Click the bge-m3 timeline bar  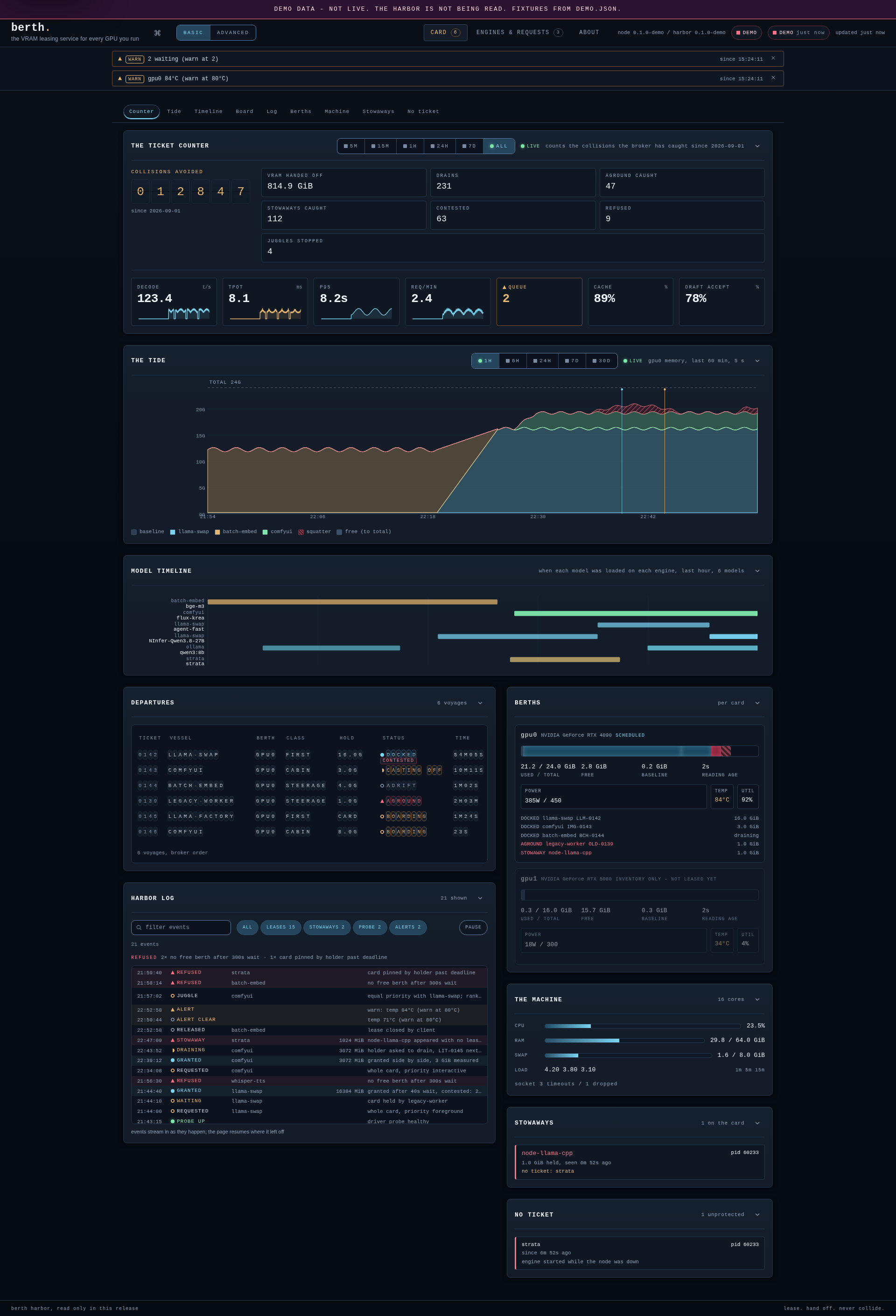[353, 602]
